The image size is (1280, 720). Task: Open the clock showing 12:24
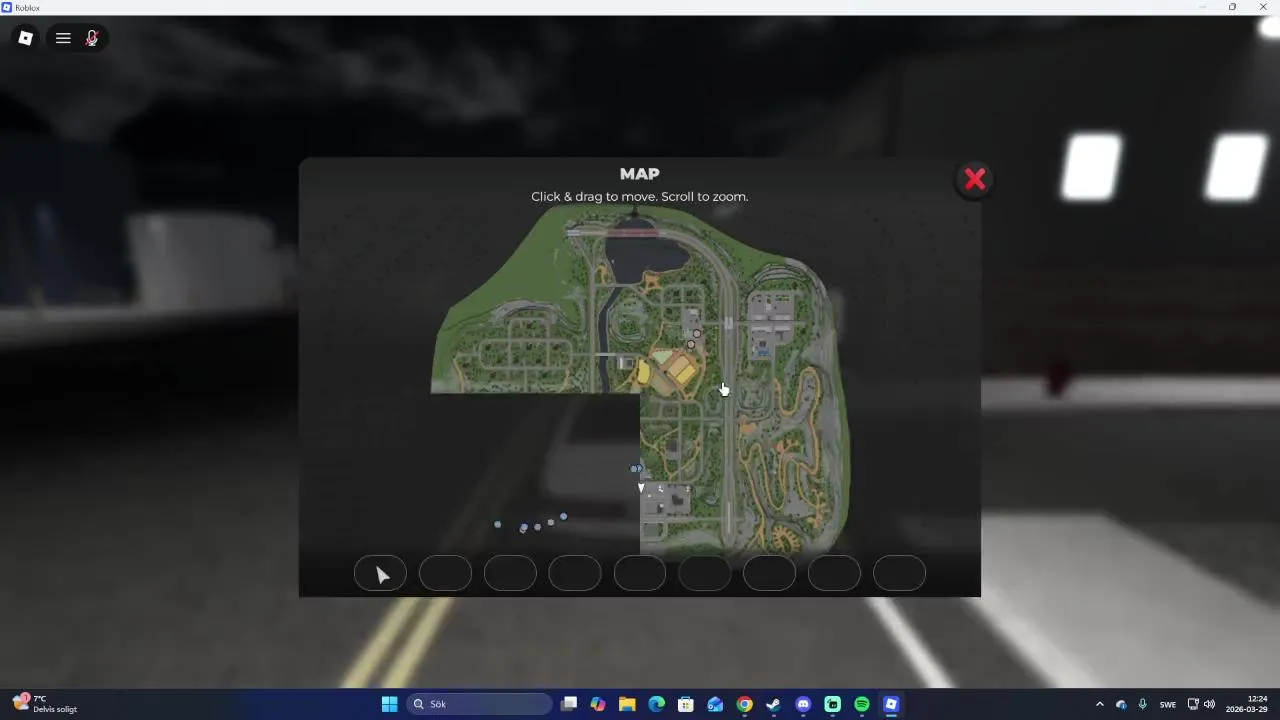pyautogui.click(x=1248, y=704)
